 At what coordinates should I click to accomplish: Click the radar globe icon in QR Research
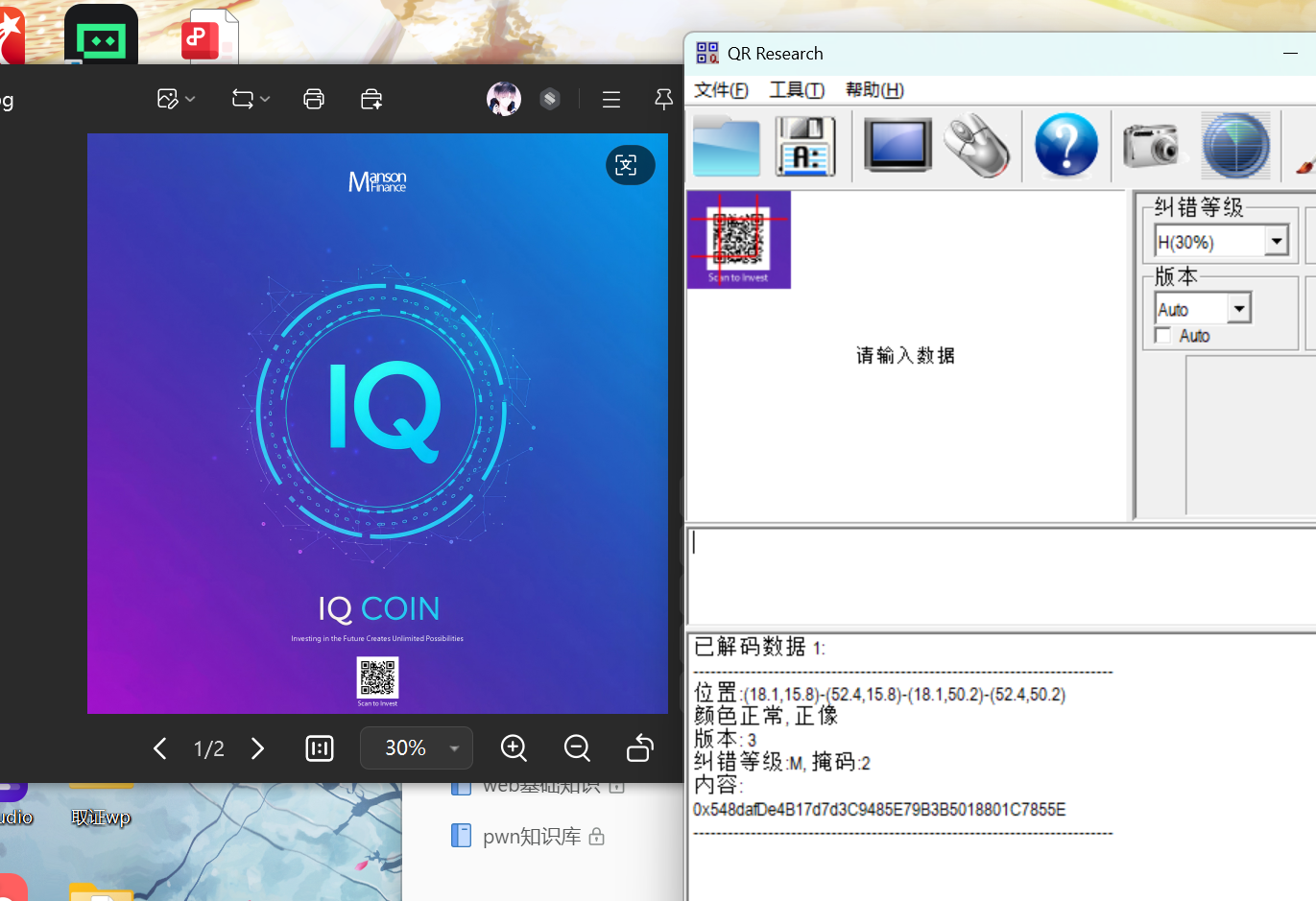pyautogui.click(x=1236, y=146)
